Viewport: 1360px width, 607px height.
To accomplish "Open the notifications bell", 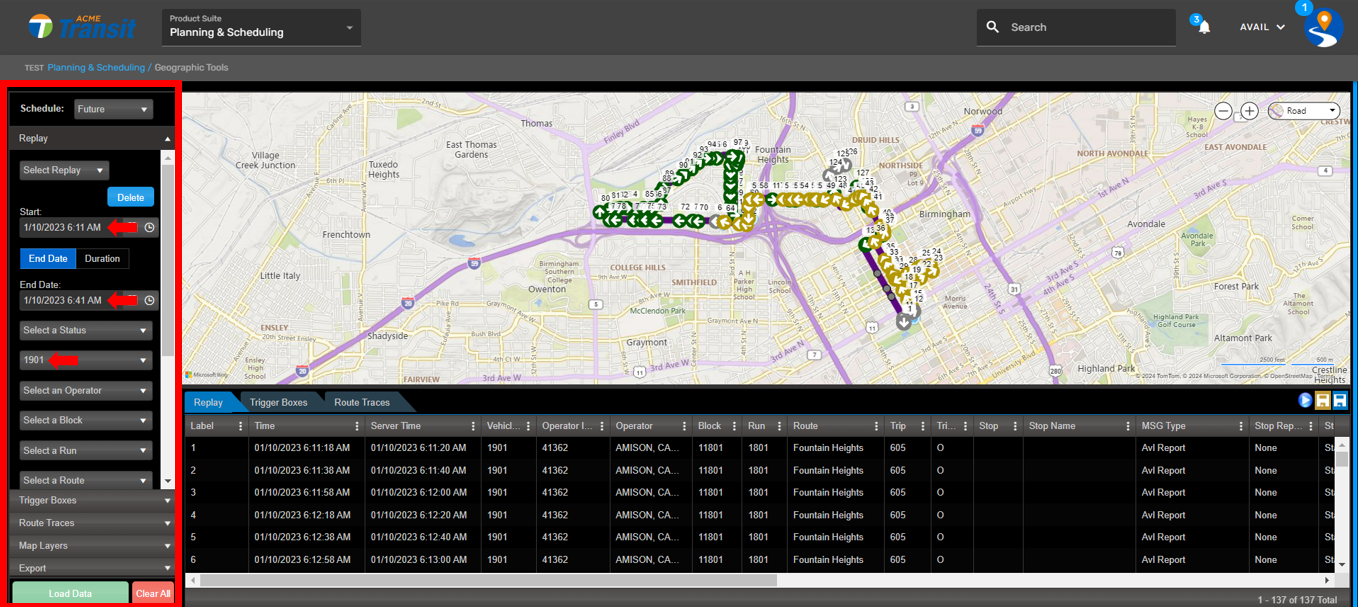I will coord(1204,27).
